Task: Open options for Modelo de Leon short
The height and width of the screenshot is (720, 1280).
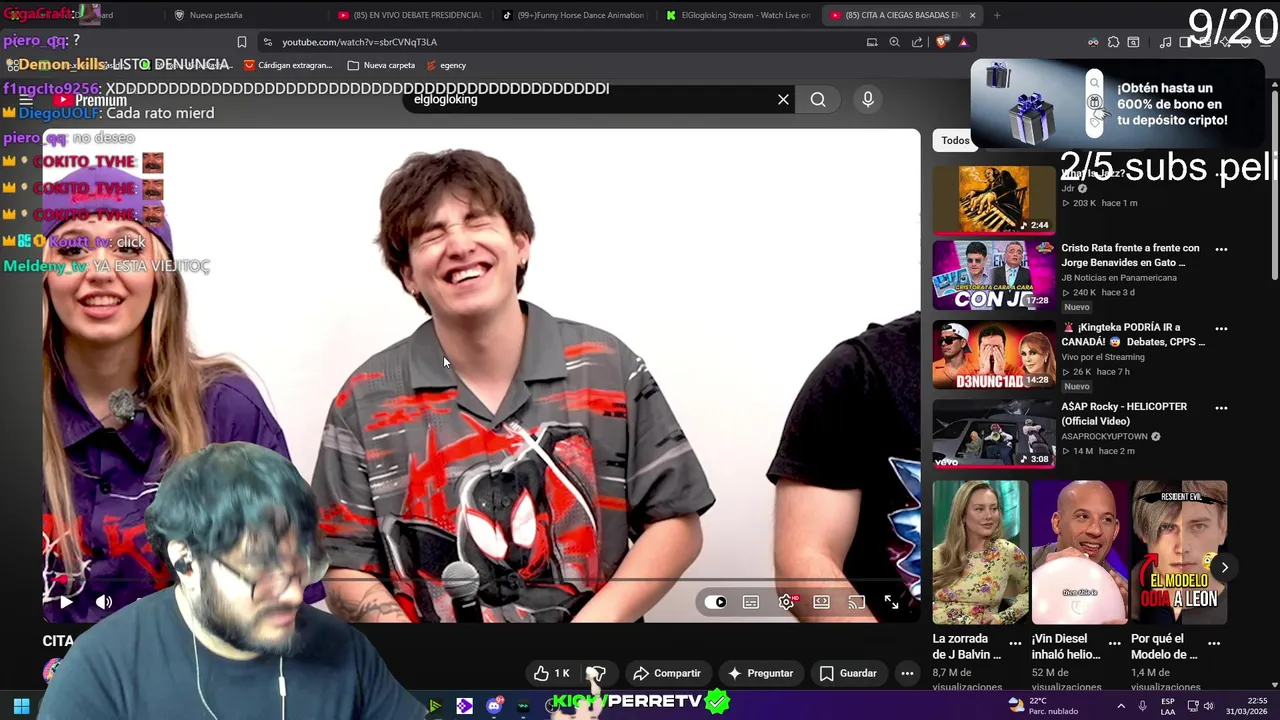Action: 1214,642
